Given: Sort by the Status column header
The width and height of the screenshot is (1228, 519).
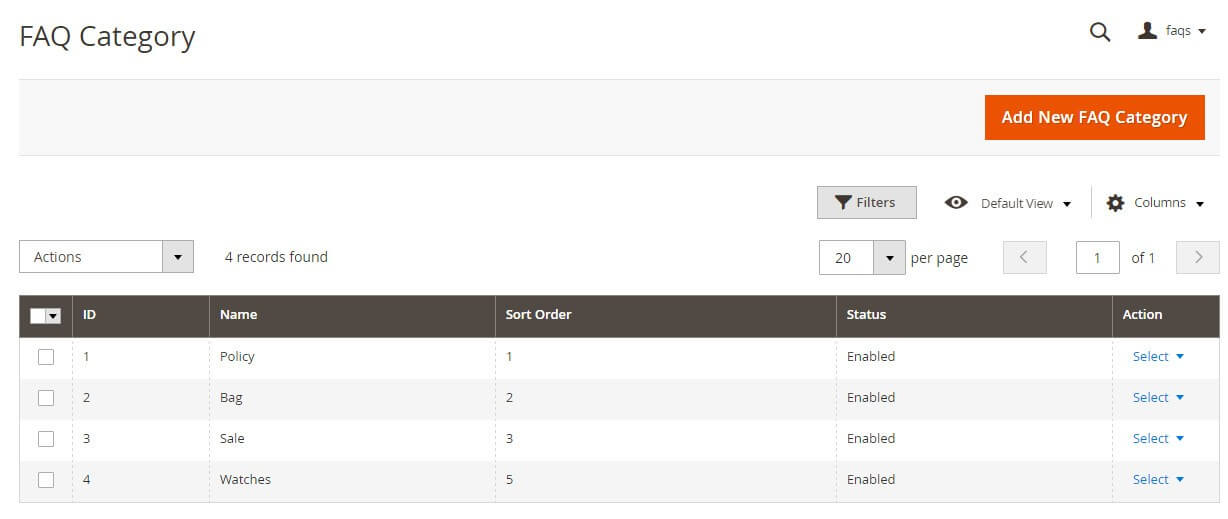Looking at the screenshot, I should coord(866,315).
